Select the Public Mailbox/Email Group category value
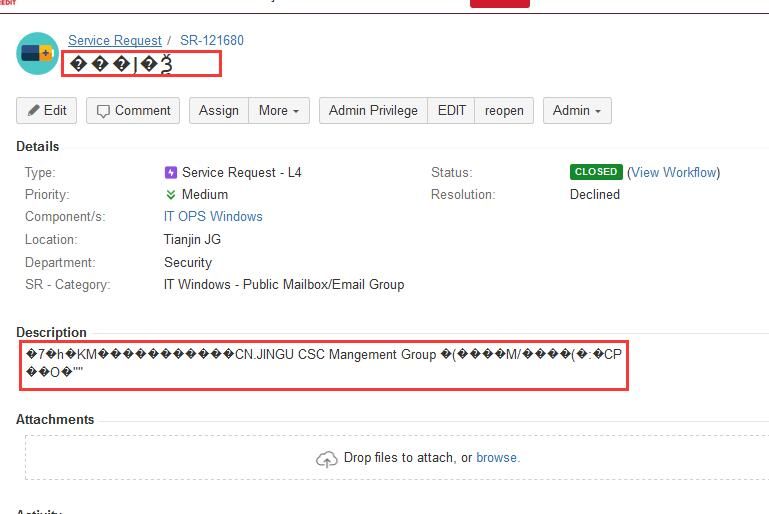This screenshot has height=514, width=769. pos(284,284)
